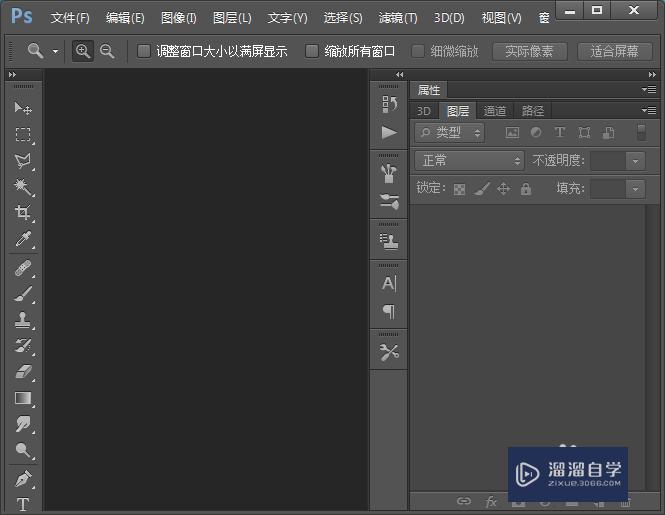Switch to the 路径 tab
Image resolution: width=665 pixels, height=515 pixels.
tap(533, 111)
